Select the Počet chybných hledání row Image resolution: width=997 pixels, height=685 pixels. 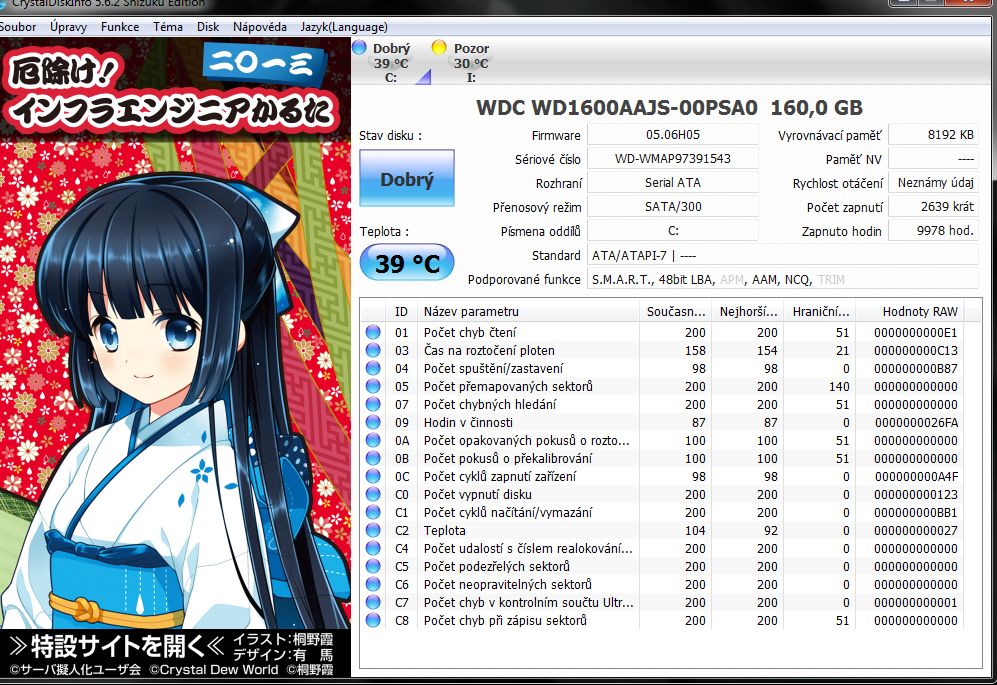click(x=662, y=404)
